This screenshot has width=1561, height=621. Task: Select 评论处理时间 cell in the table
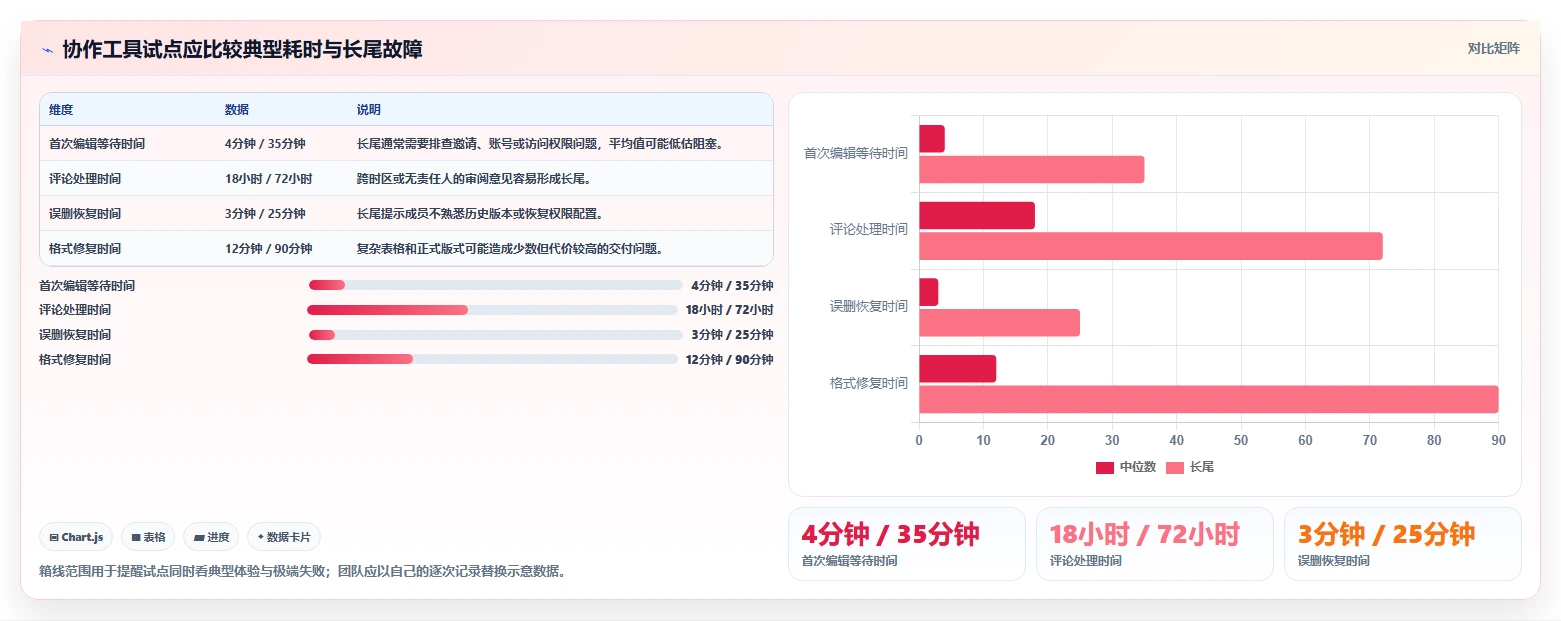click(85, 179)
